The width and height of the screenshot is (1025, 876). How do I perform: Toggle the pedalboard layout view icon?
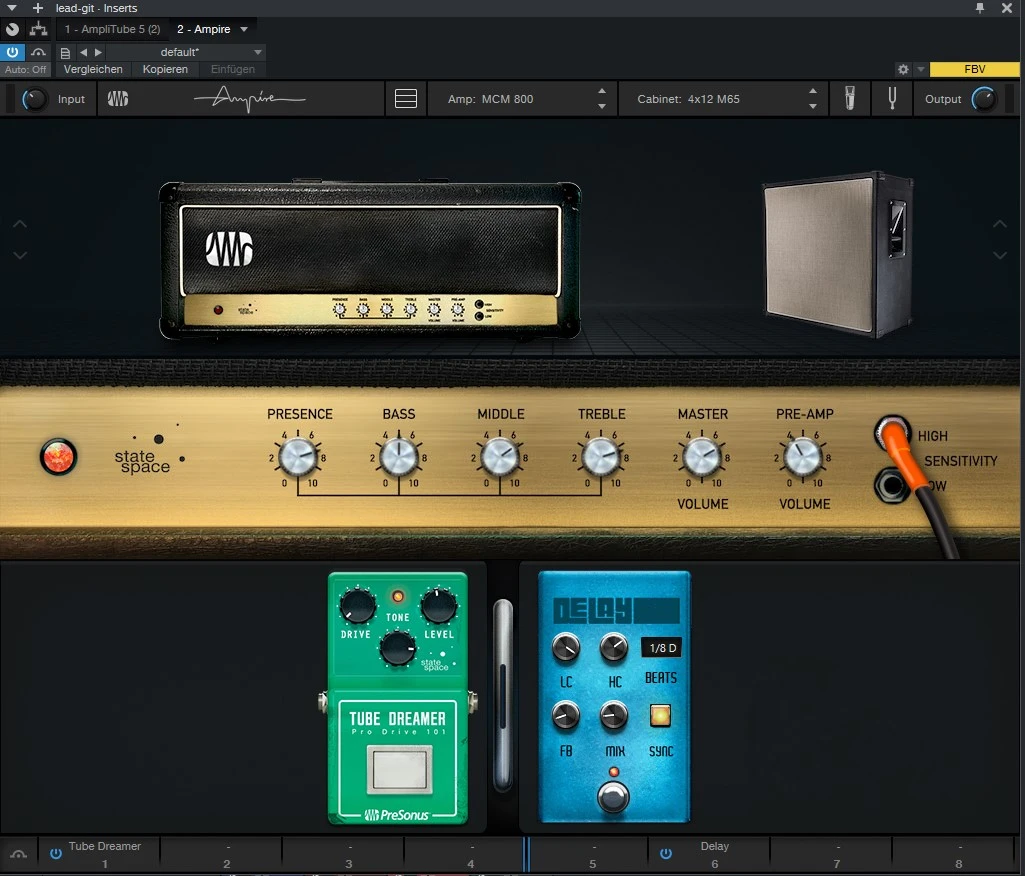pyautogui.click(x=405, y=99)
